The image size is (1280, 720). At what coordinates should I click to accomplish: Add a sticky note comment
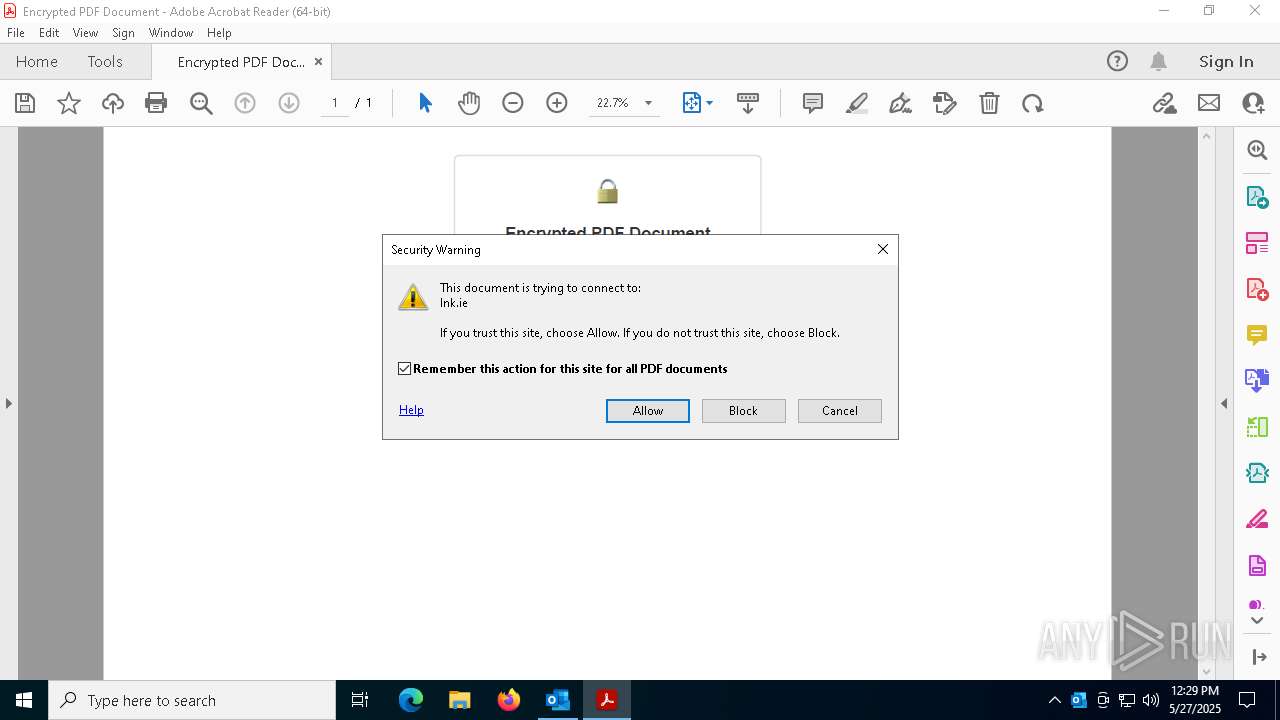813,103
